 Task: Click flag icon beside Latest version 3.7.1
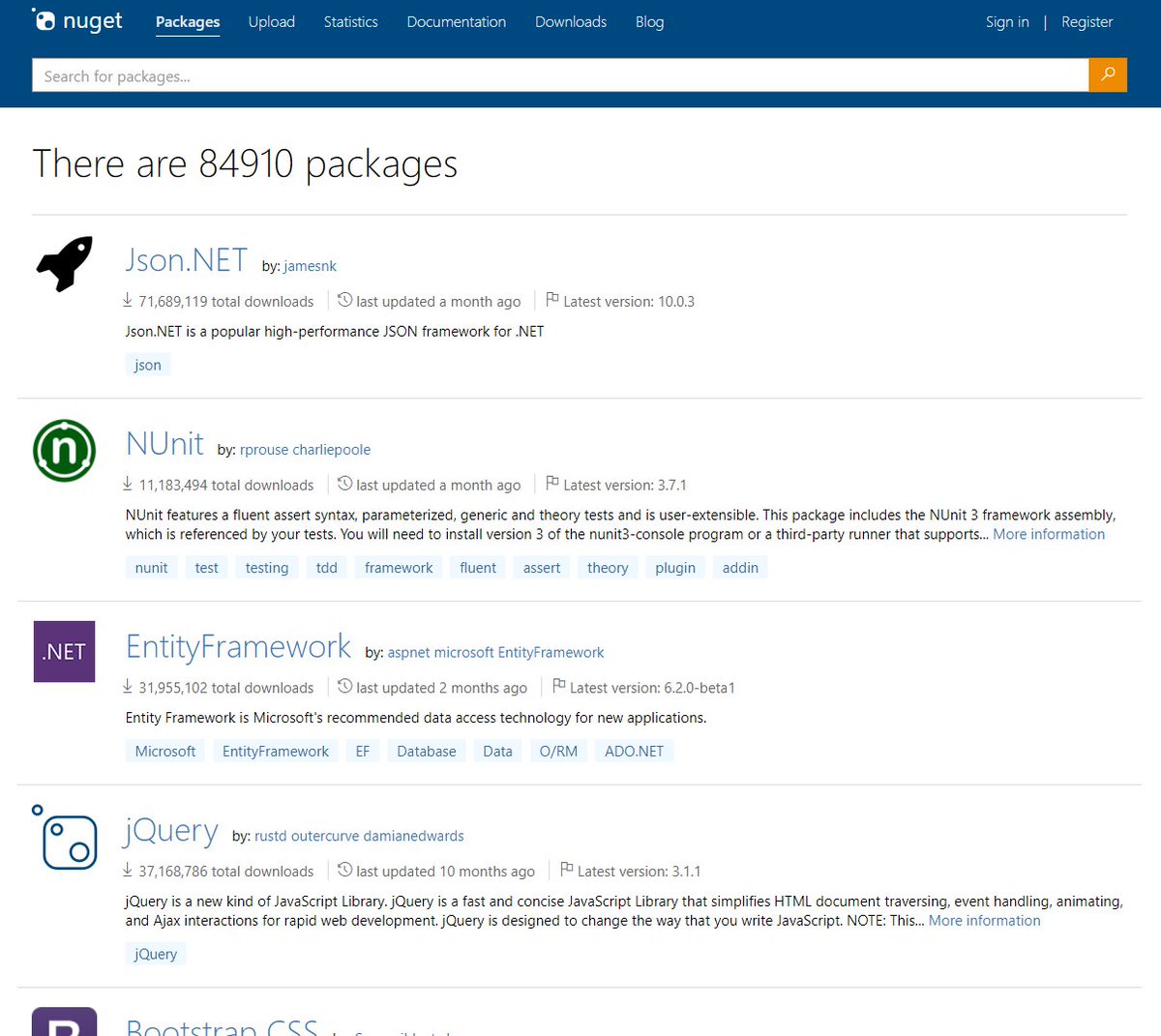pos(552,483)
